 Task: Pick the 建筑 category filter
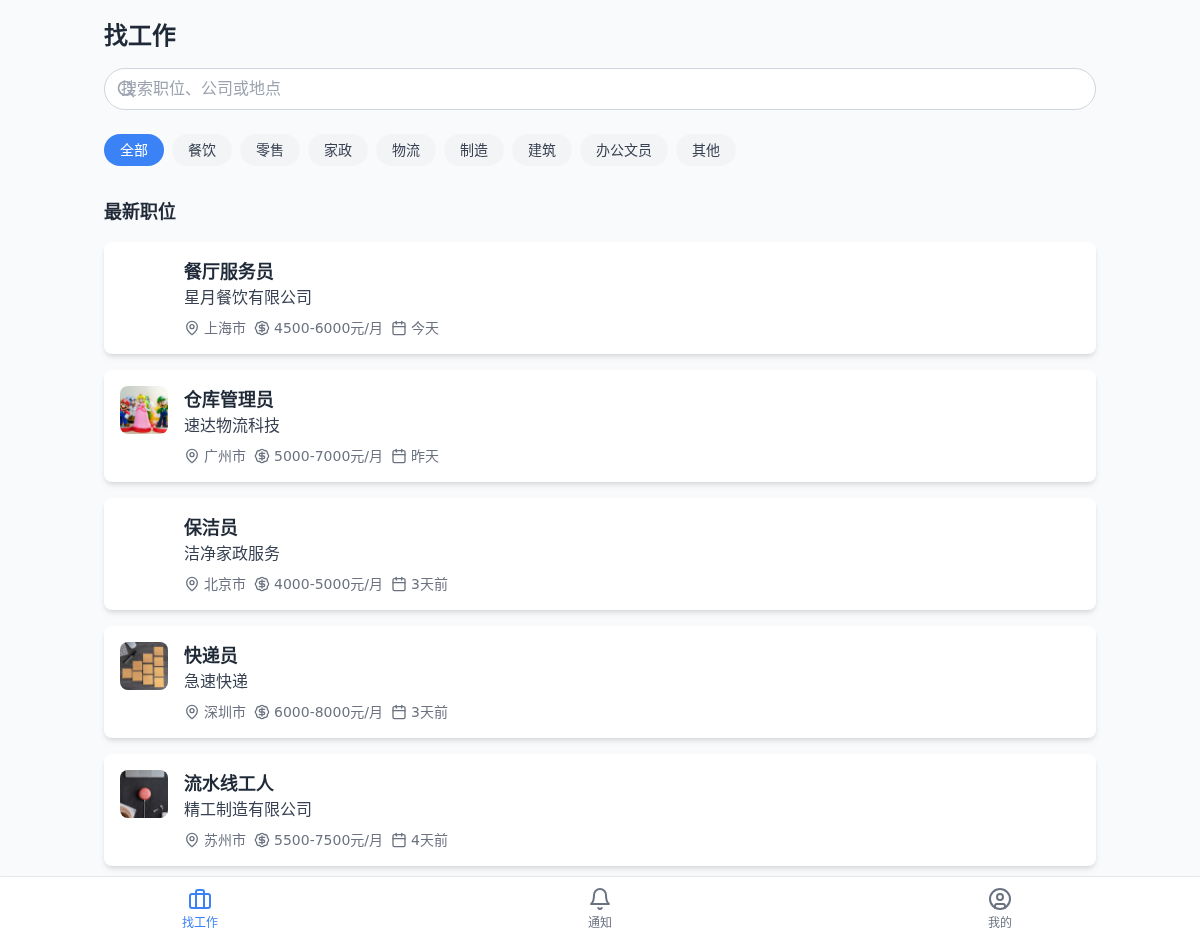pyautogui.click(x=542, y=150)
